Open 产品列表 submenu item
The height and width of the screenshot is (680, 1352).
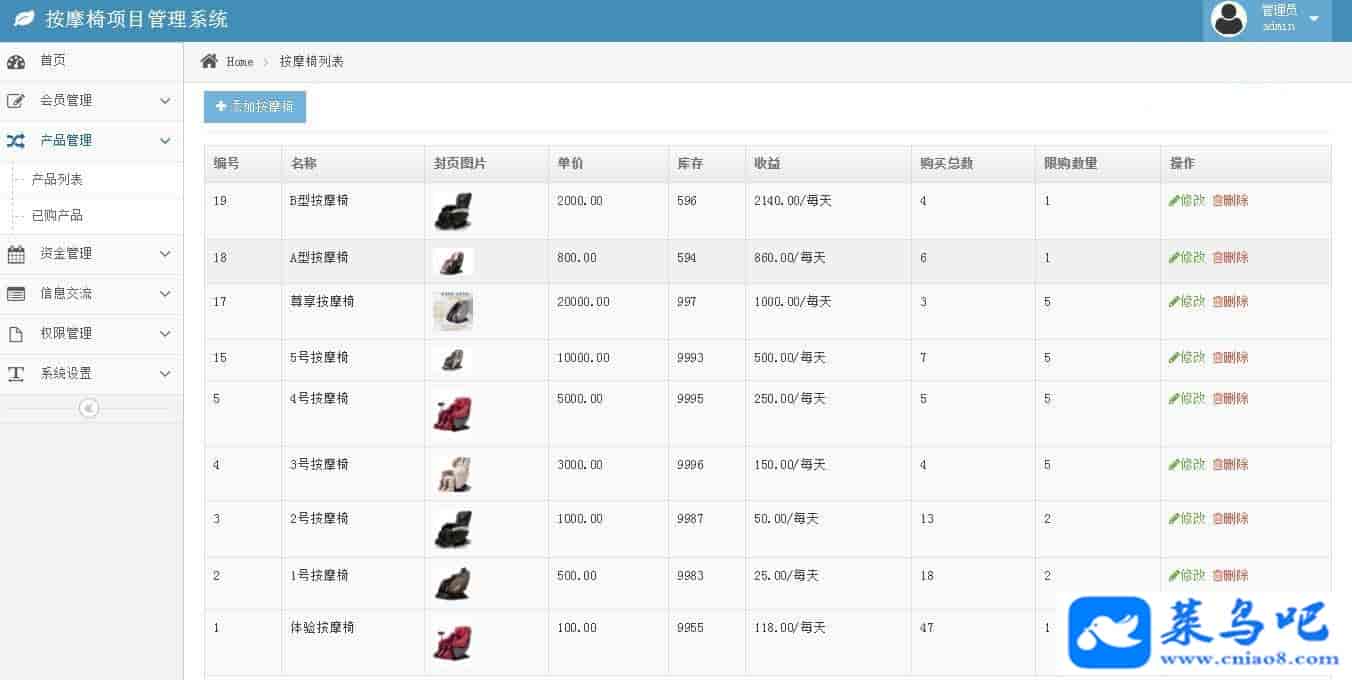click(57, 180)
